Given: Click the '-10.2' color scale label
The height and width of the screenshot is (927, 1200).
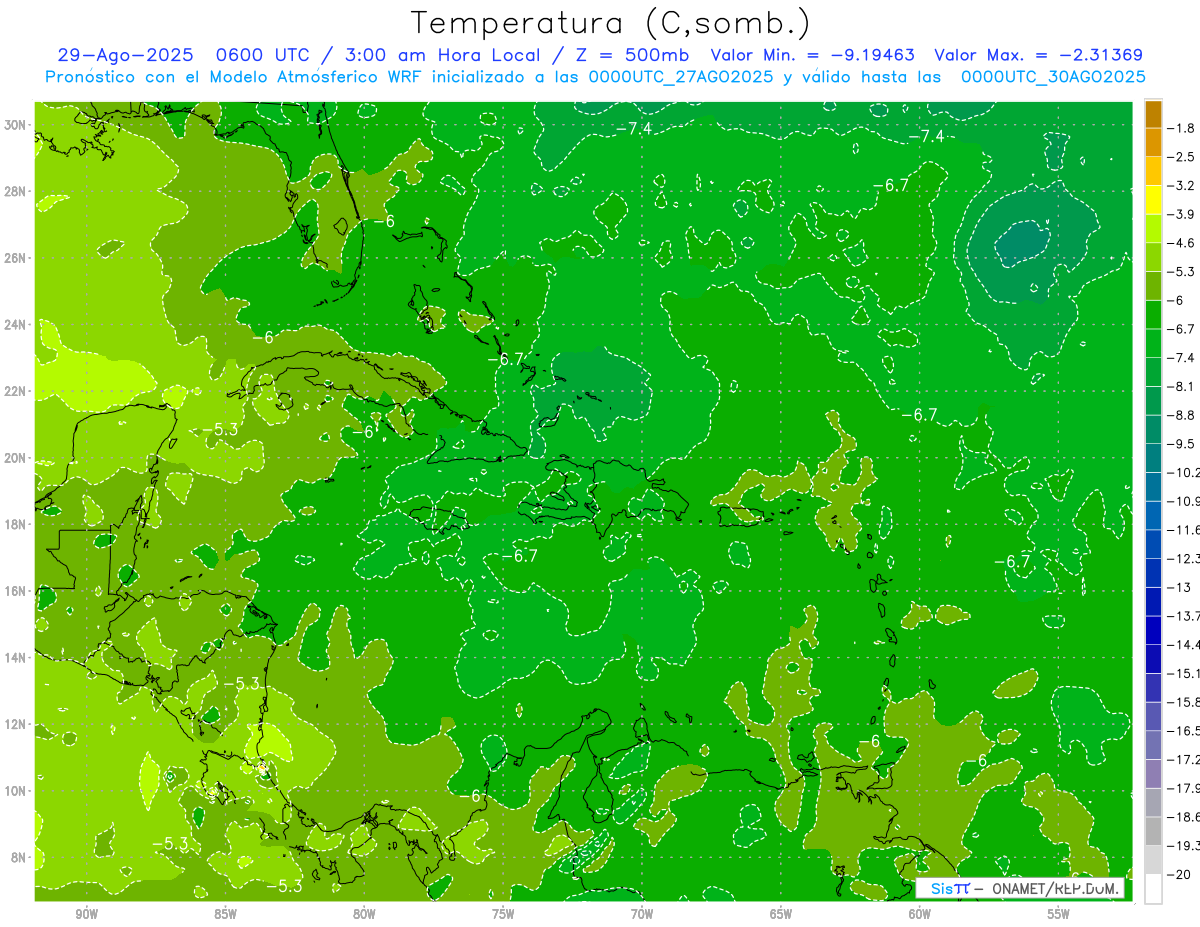Looking at the screenshot, I should (1183, 473).
